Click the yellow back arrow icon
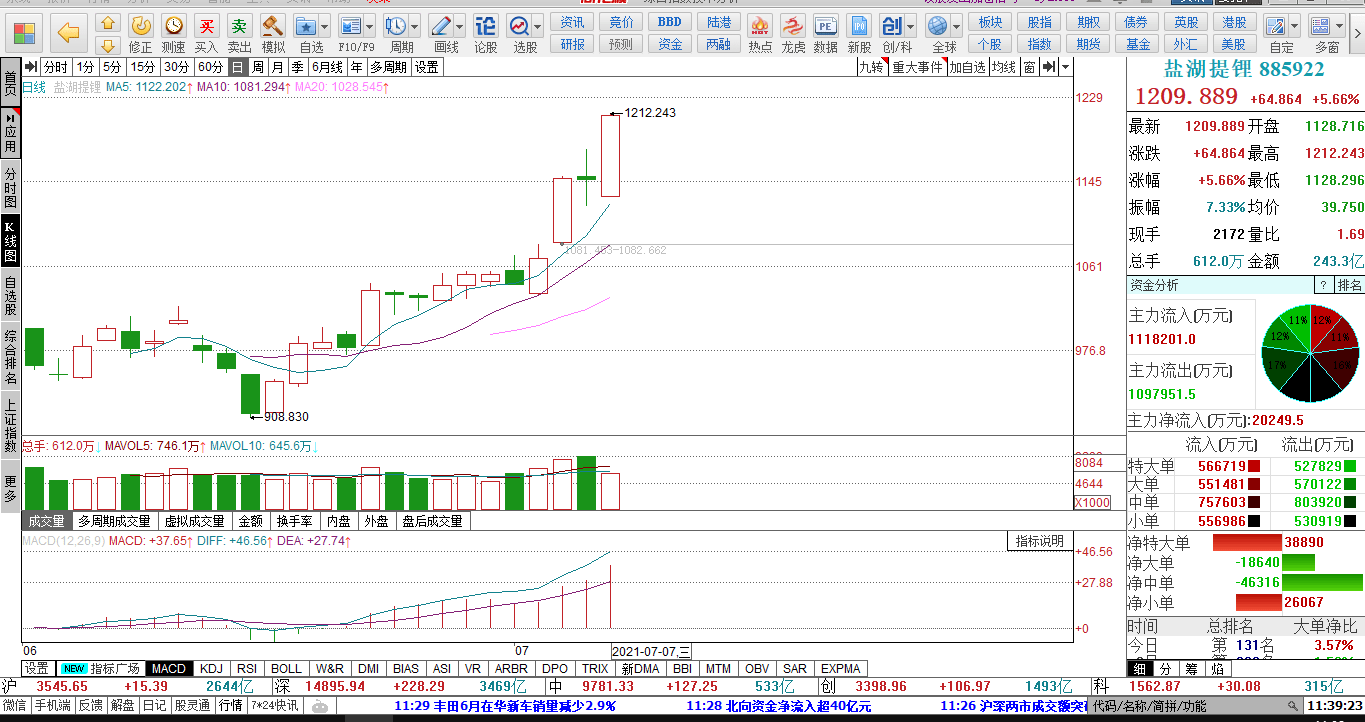 coord(68,33)
